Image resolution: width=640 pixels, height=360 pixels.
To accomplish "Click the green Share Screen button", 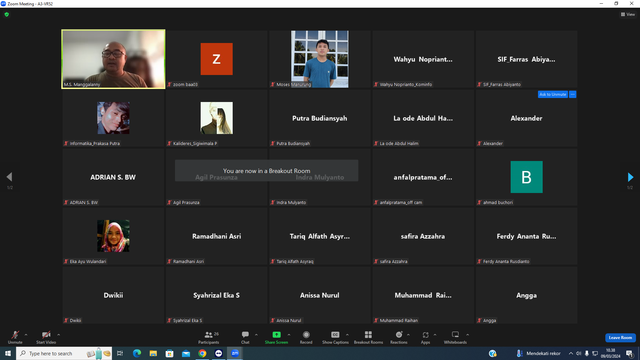I will tap(276, 337).
